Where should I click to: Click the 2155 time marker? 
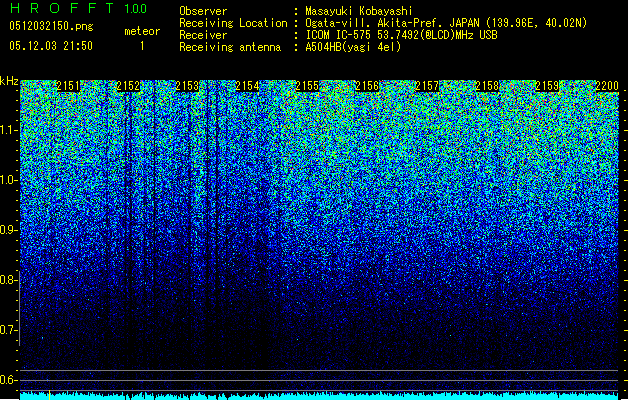click(307, 86)
